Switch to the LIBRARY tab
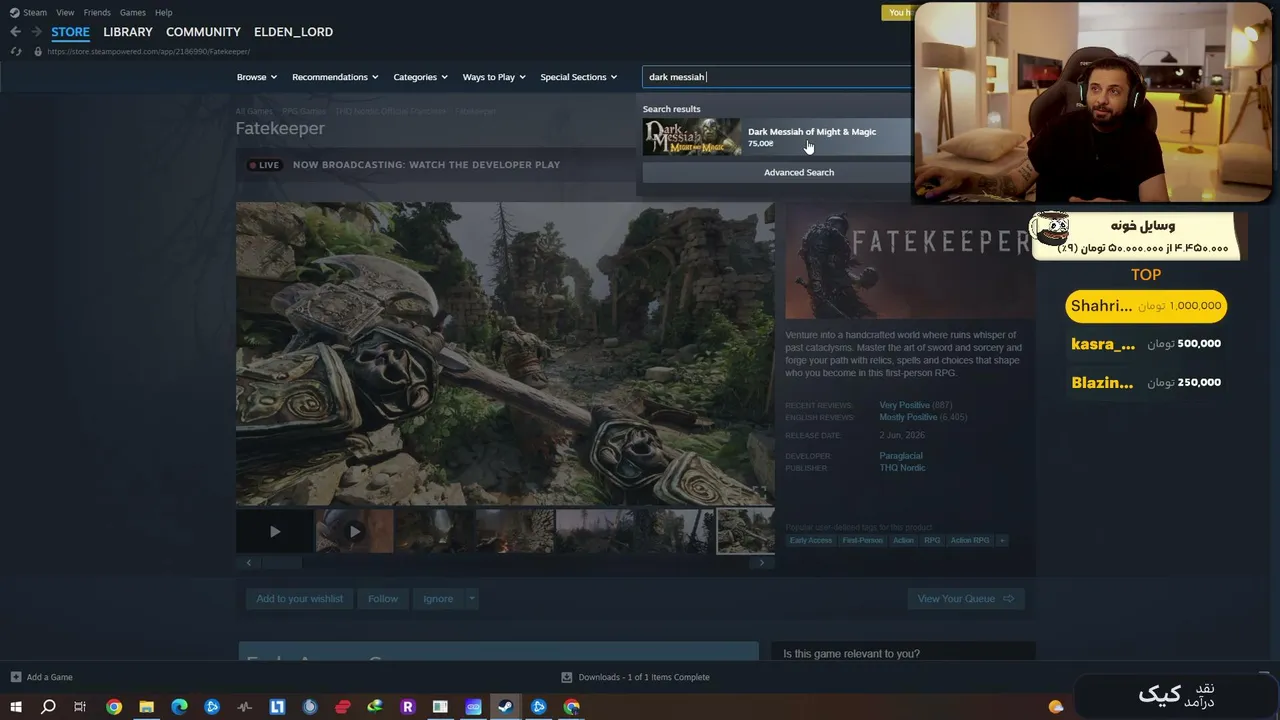 tap(128, 32)
